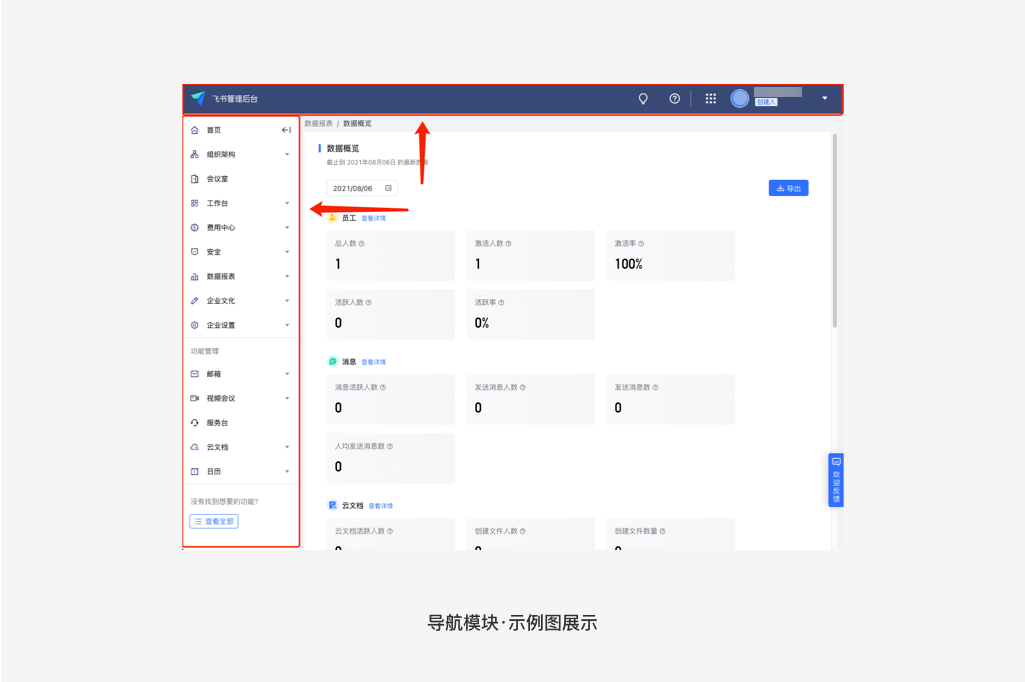Open the lightbulb tips icon

pyautogui.click(x=643, y=99)
